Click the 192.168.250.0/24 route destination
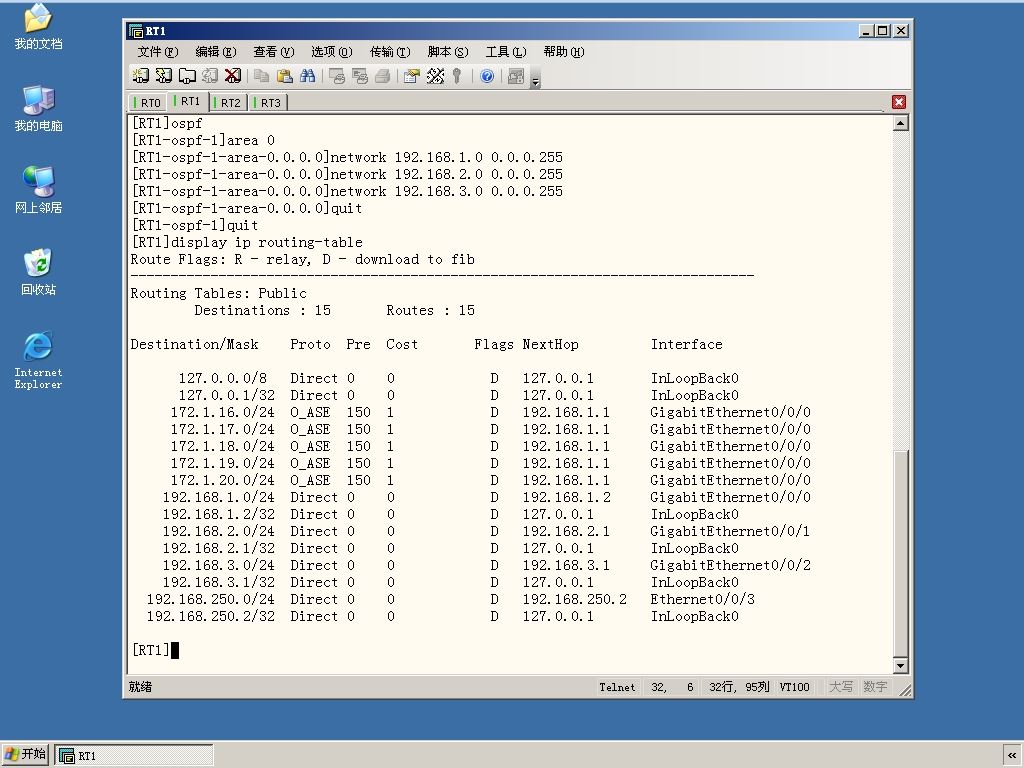 click(211, 599)
